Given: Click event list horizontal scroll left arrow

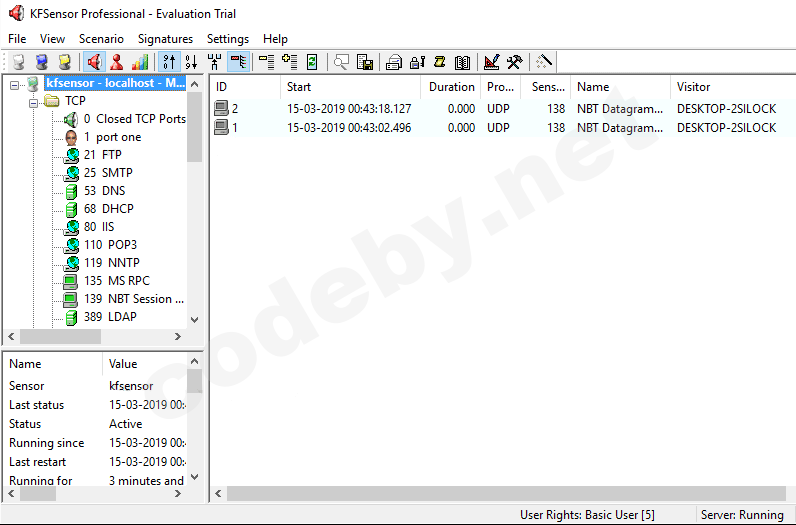Looking at the screenshot, I should [219, 494].
